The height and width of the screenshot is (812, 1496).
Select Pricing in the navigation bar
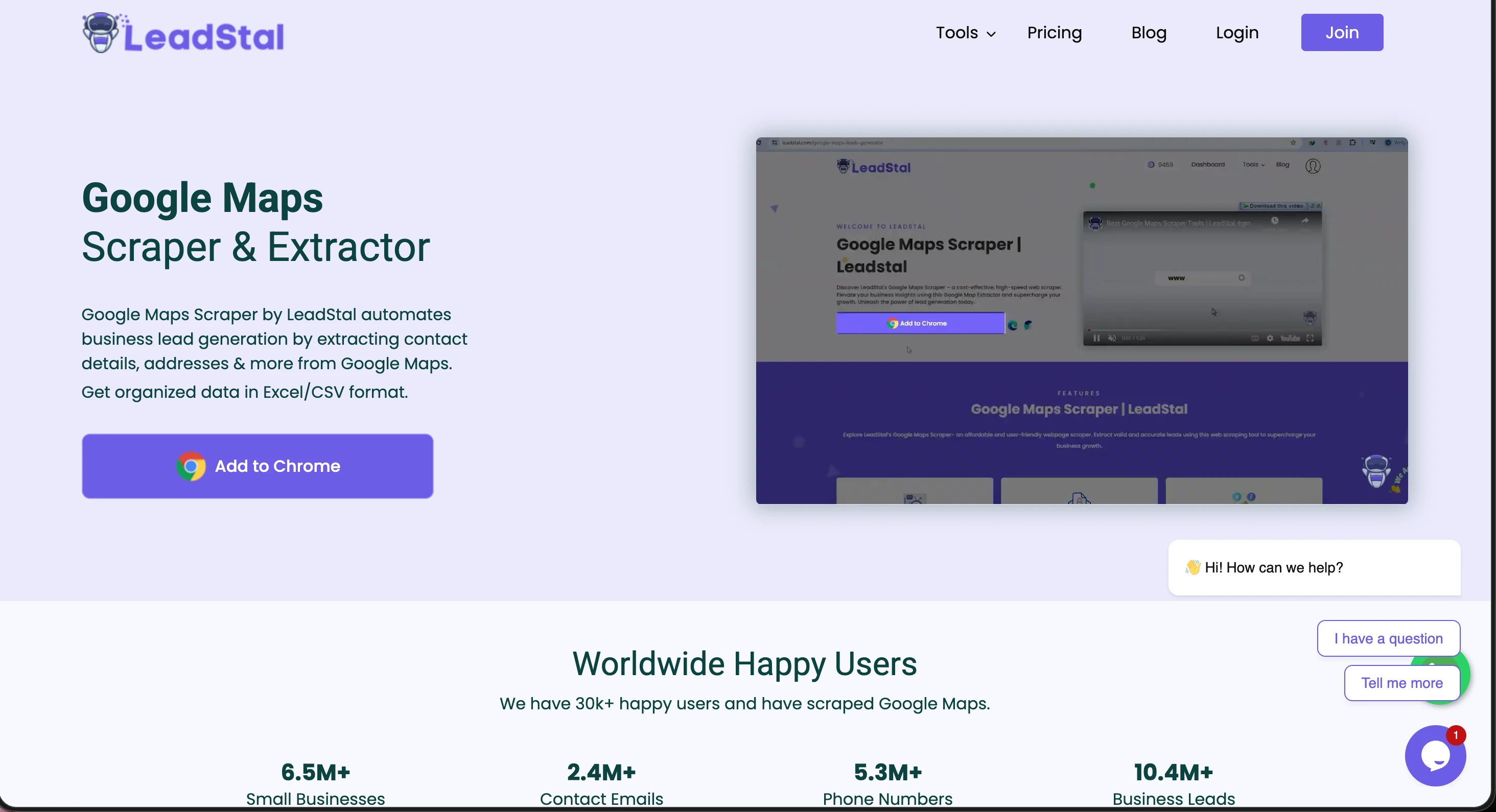(1054, 33)
